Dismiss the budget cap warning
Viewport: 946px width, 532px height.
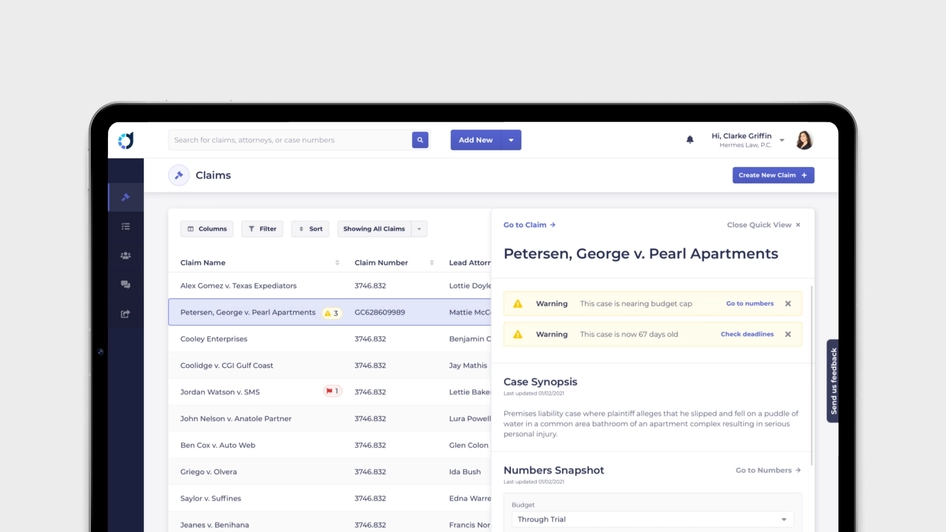[788, 303]
